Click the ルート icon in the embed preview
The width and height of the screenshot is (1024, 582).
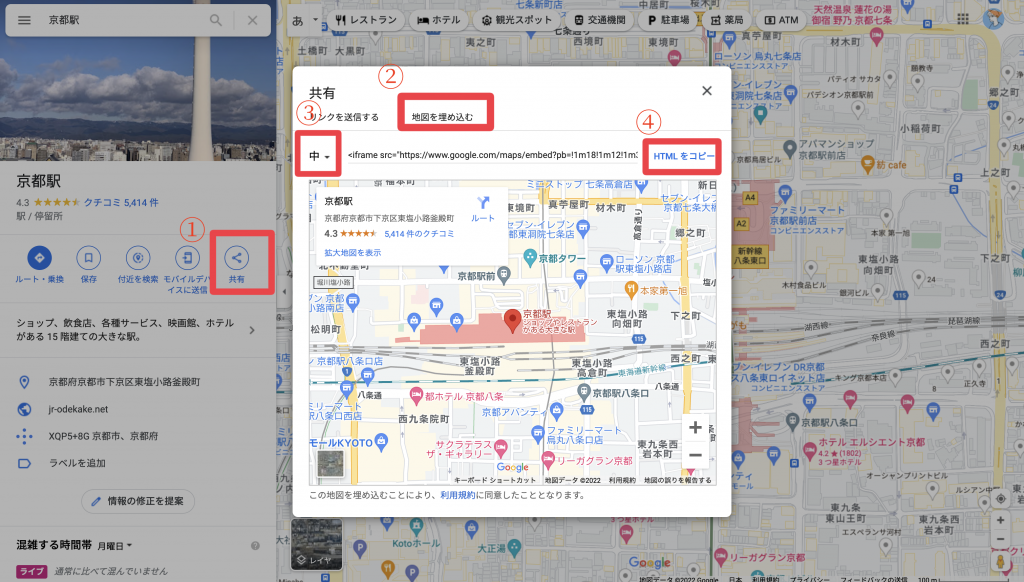coord(483,203)
